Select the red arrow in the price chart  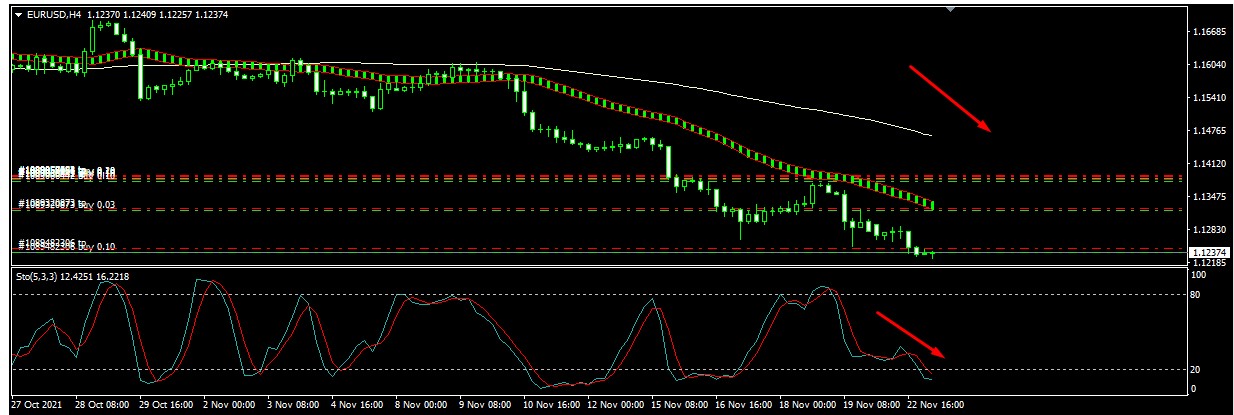pos(949,99)
